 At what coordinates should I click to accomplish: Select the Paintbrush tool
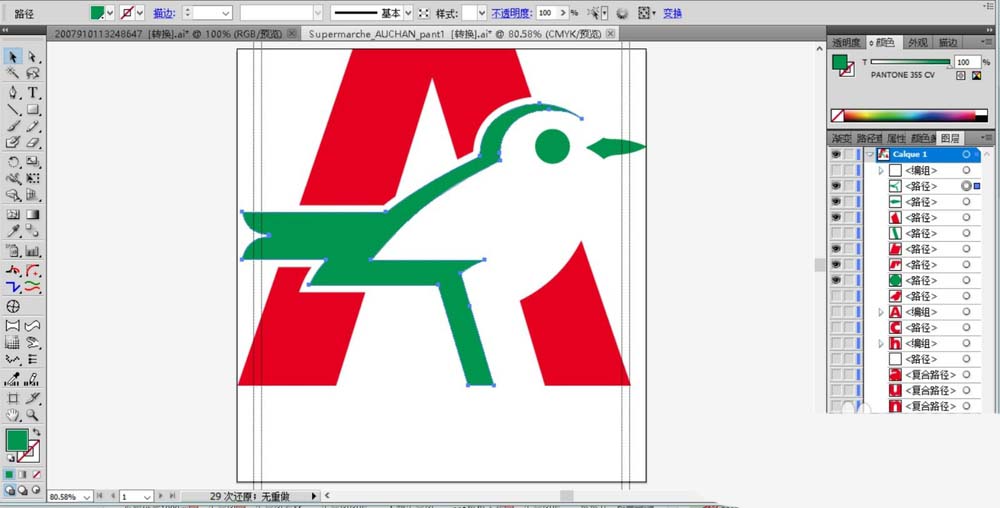[13, 126]
